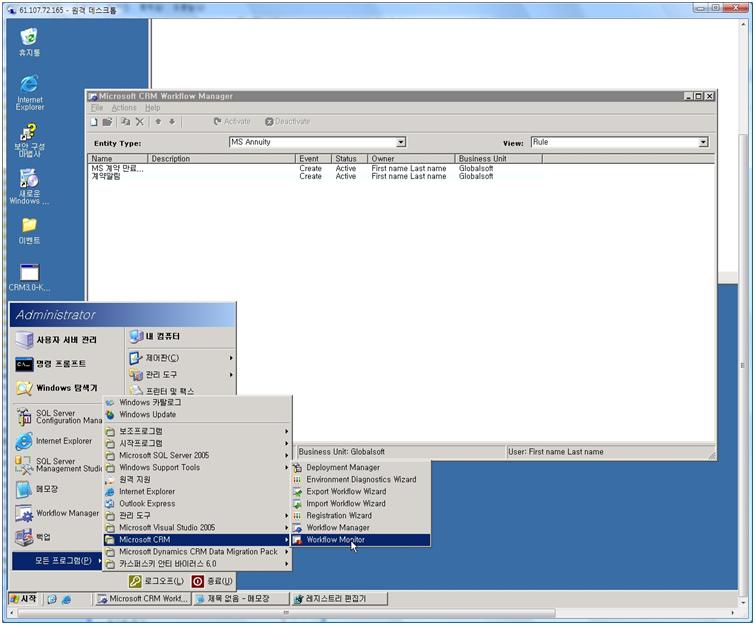Expand the Entity Type dropdown showing MS Annuity
The image size is (755, 625).
point(401,142)
